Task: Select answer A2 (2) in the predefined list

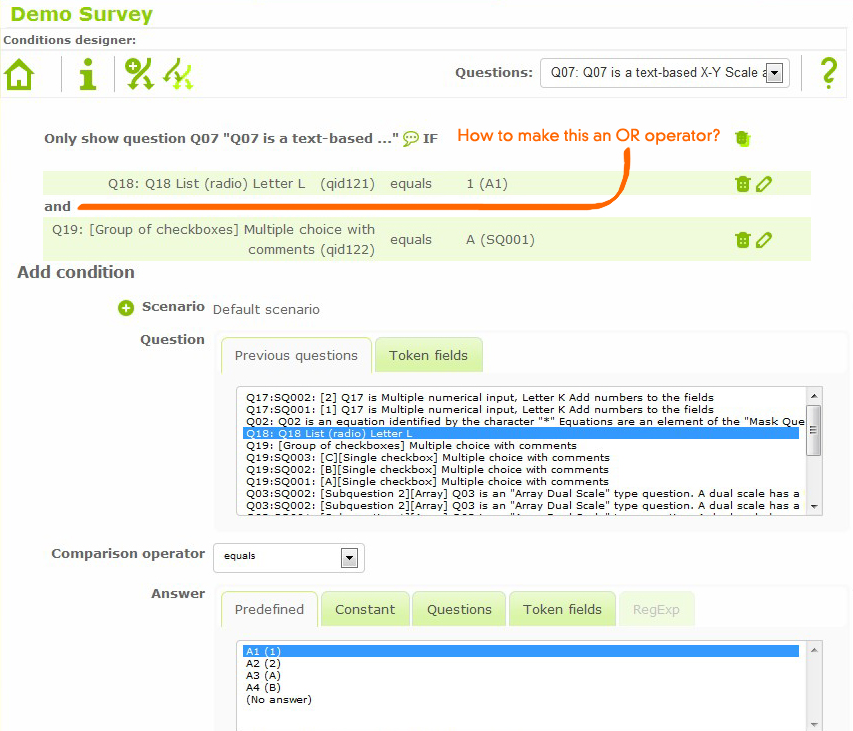Action: point(264,663)
